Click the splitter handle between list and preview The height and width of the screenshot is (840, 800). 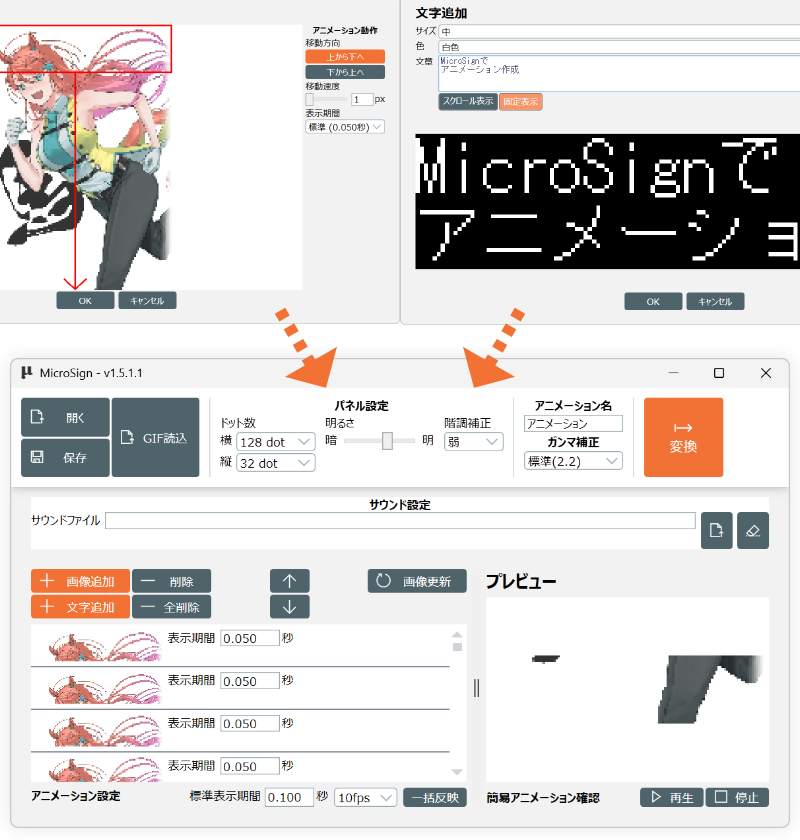[x=476, y=688]
